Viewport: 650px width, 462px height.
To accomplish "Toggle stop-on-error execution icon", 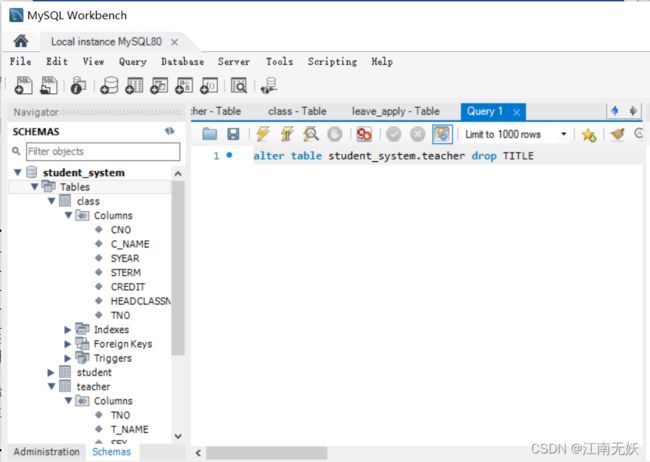I will [364, 134].
